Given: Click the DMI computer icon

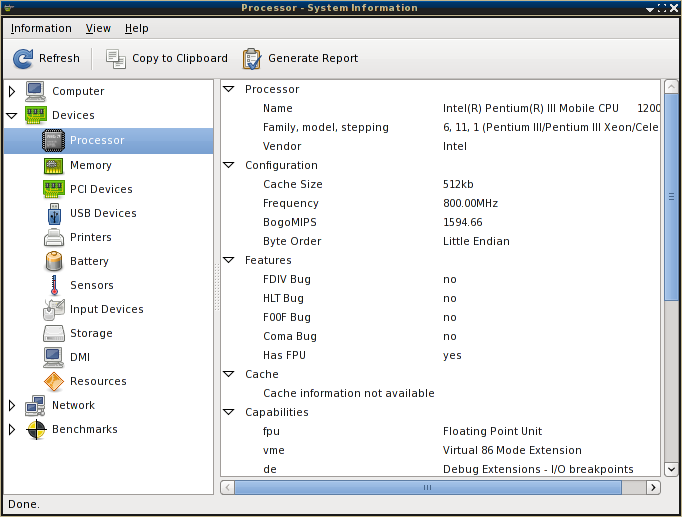Looking at the screenshot, I should pos(53,357).
